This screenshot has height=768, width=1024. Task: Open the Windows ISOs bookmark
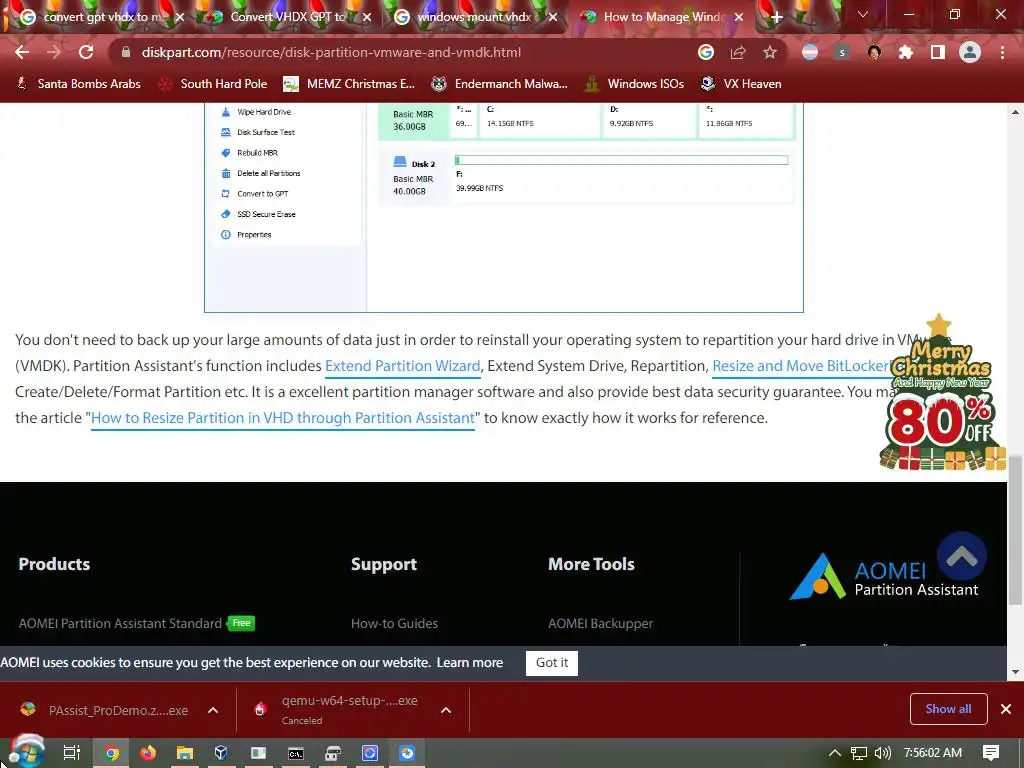(635, 84)
